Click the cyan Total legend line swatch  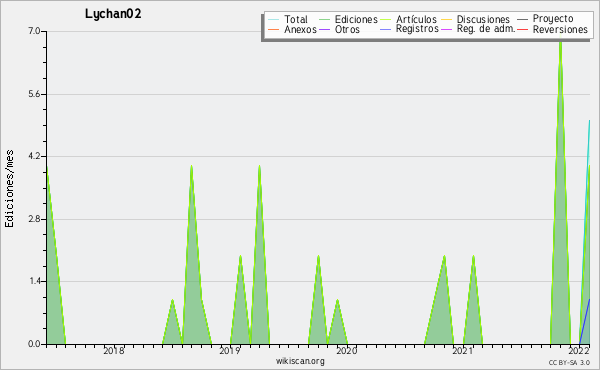pos(274,19)
